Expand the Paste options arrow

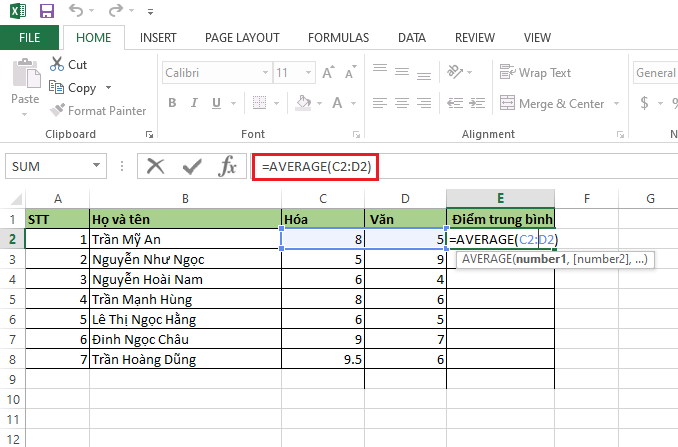point(25,114)
